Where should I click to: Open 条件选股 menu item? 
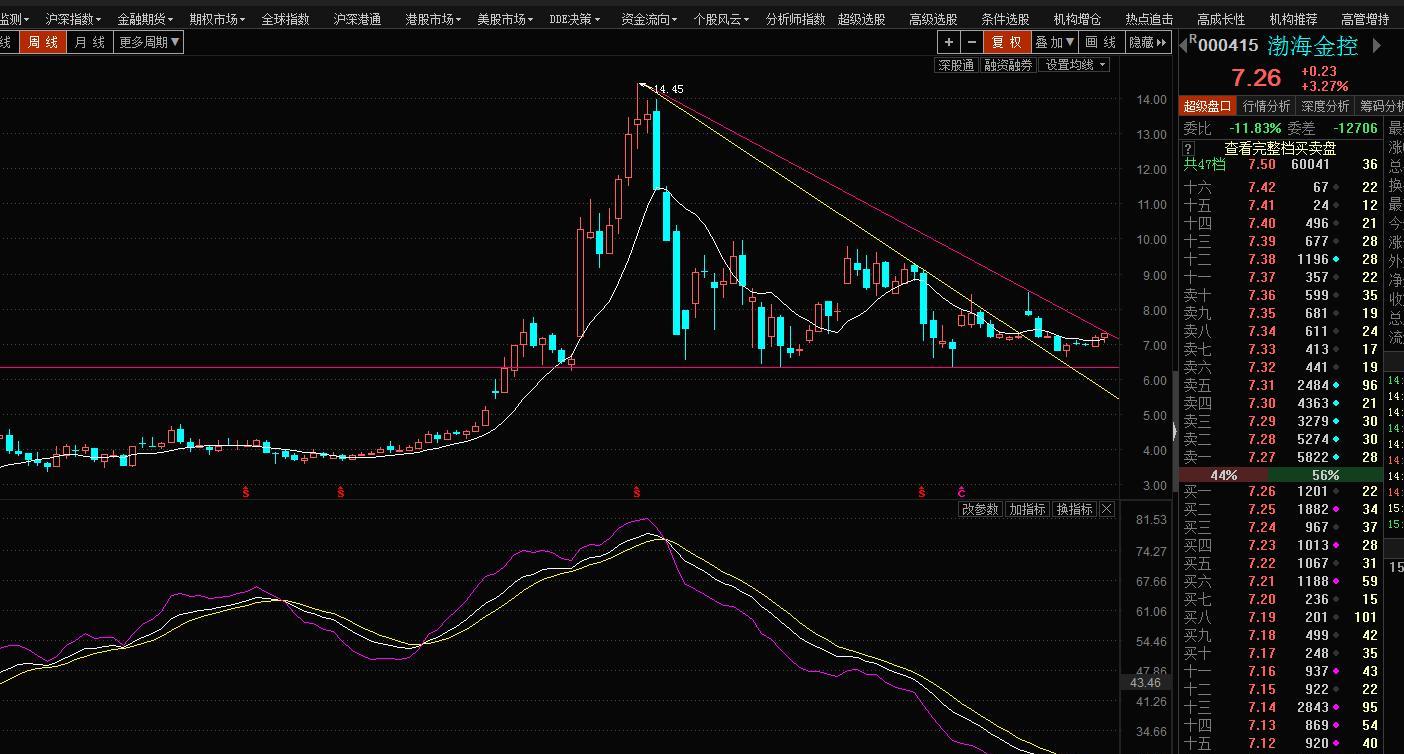[1005, 19]
